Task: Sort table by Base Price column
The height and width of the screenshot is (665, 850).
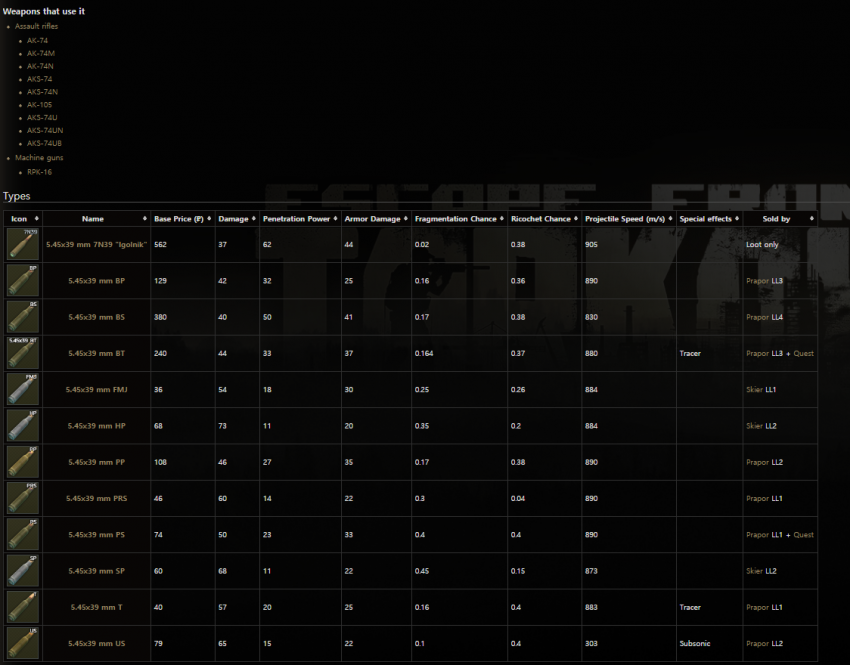Action: (179, 218)
